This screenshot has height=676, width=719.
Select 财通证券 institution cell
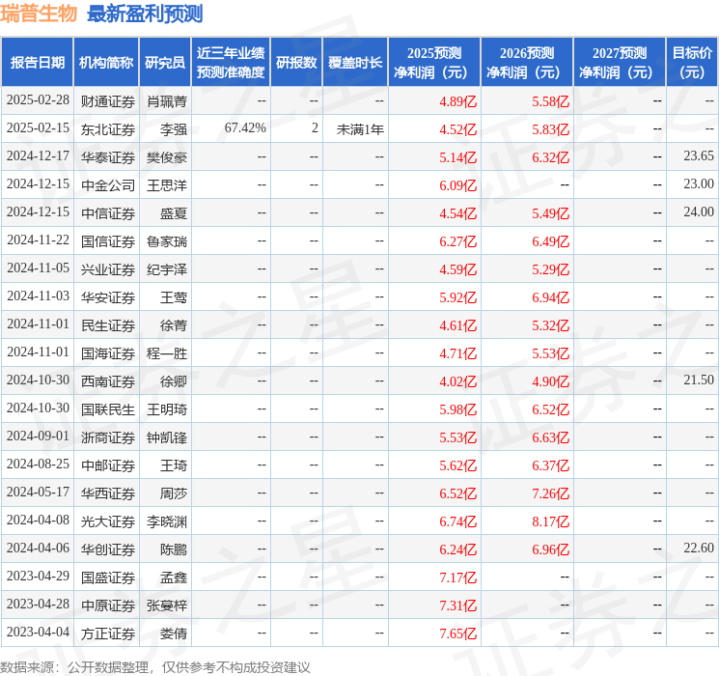coord(108,101)
